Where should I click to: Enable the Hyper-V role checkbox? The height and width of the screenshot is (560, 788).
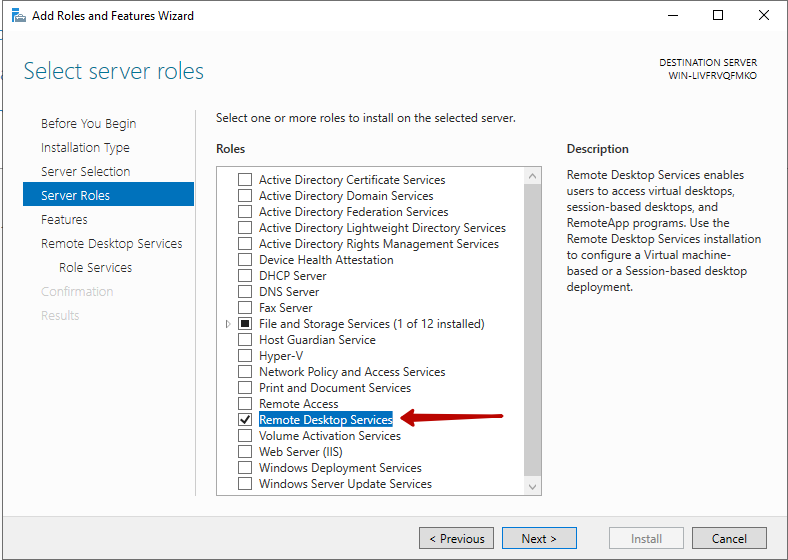pyautogui.click(x=245, y=356)
